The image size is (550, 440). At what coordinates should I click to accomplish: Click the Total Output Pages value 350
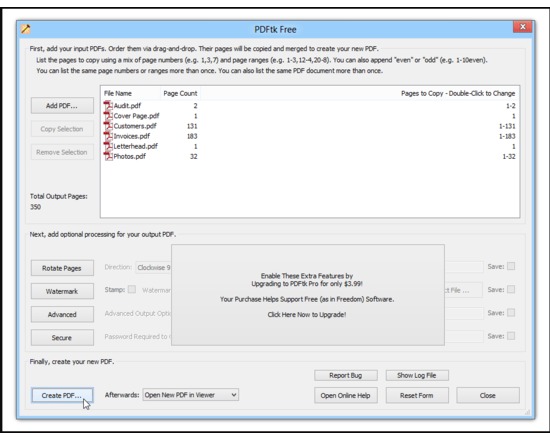35,207
